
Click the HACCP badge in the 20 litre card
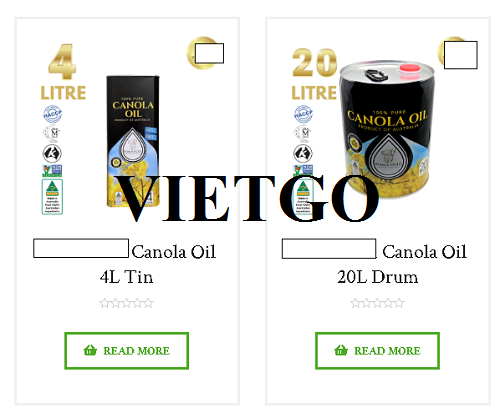click(x=303, y=114)
